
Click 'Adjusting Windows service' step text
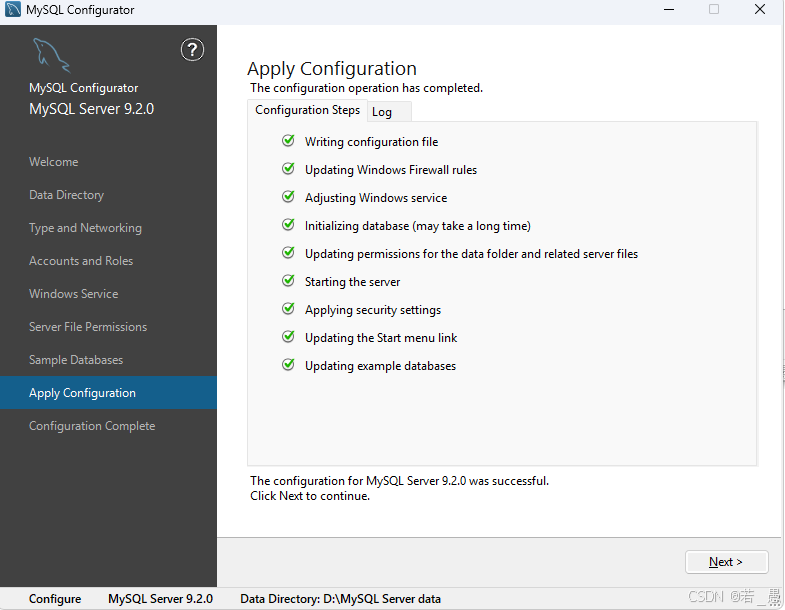[x=376, y=198]
